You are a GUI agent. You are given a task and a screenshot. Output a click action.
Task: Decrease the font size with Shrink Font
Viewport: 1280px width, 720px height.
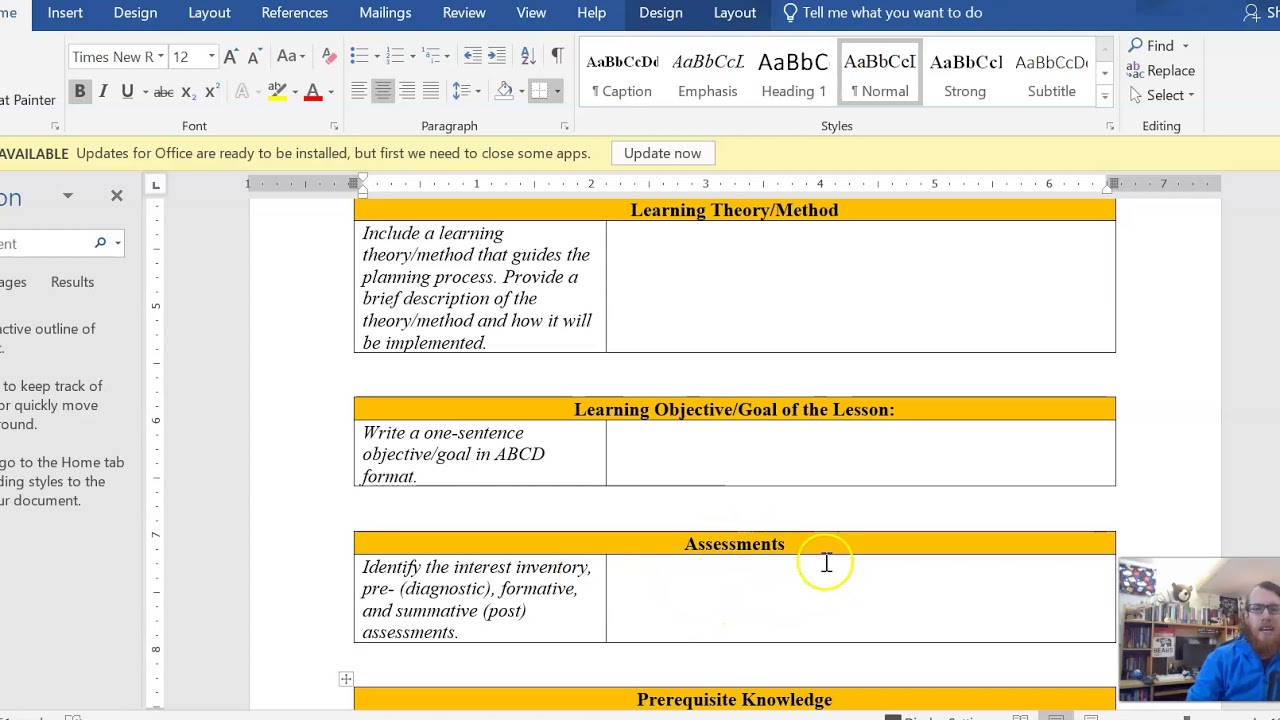[254, 57]
